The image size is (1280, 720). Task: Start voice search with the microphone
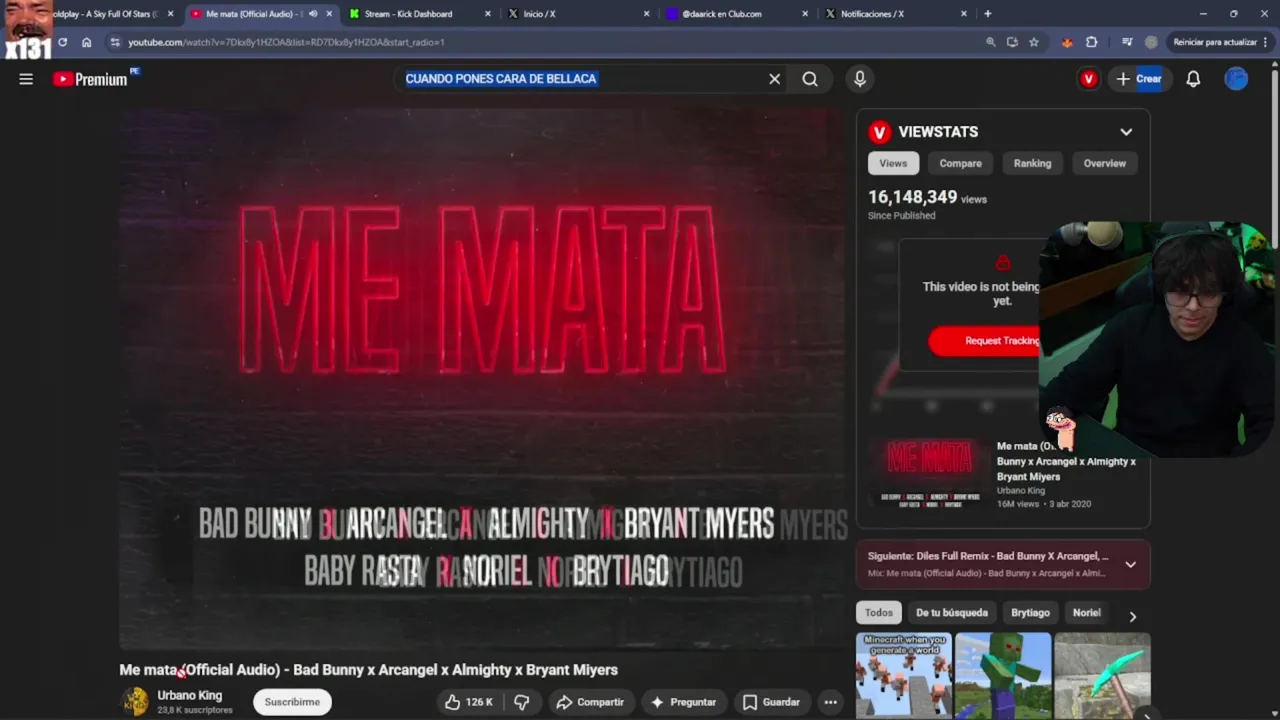(859, 79)
